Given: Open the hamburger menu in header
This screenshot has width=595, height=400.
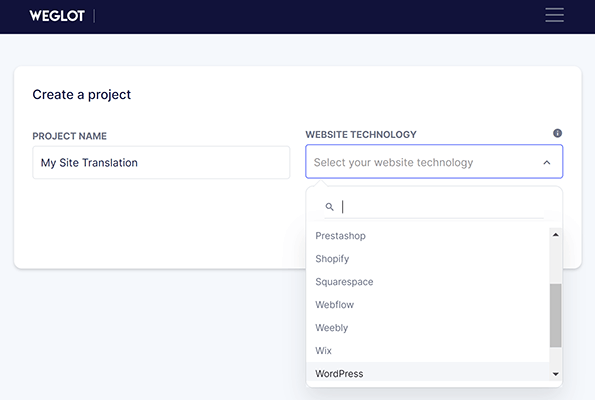Looking at the screenshot, I should [x=554, y=15].
